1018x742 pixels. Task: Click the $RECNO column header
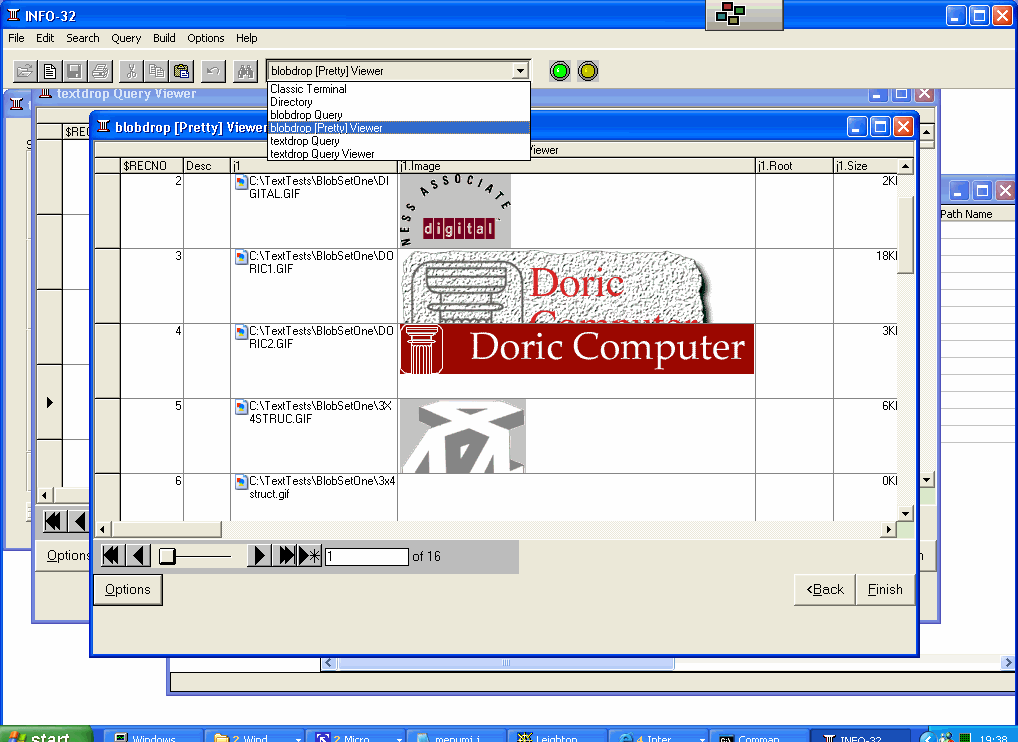click(152, 166)
